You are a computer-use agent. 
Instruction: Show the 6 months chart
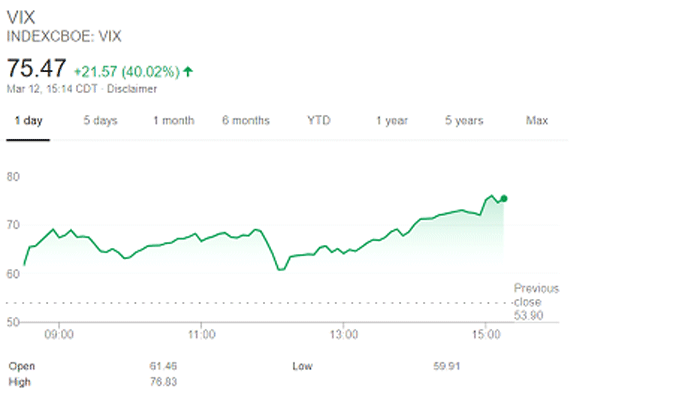pos(246,121)
